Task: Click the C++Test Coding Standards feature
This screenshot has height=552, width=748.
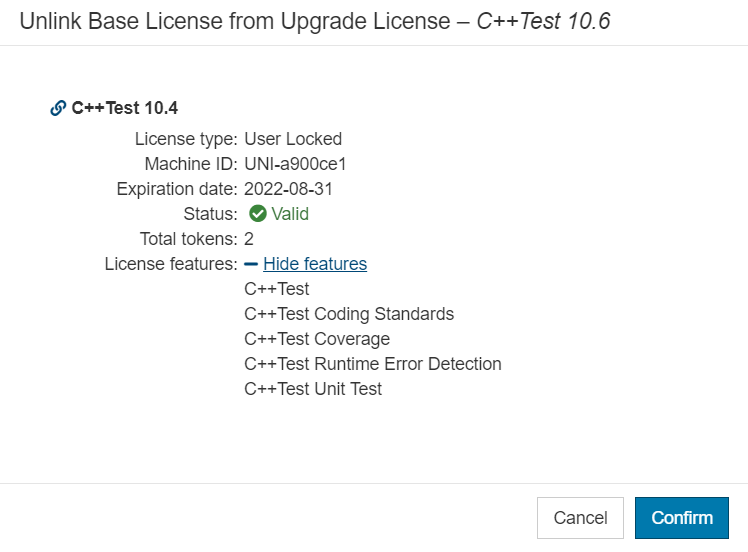Action: (x=349, y=314)
